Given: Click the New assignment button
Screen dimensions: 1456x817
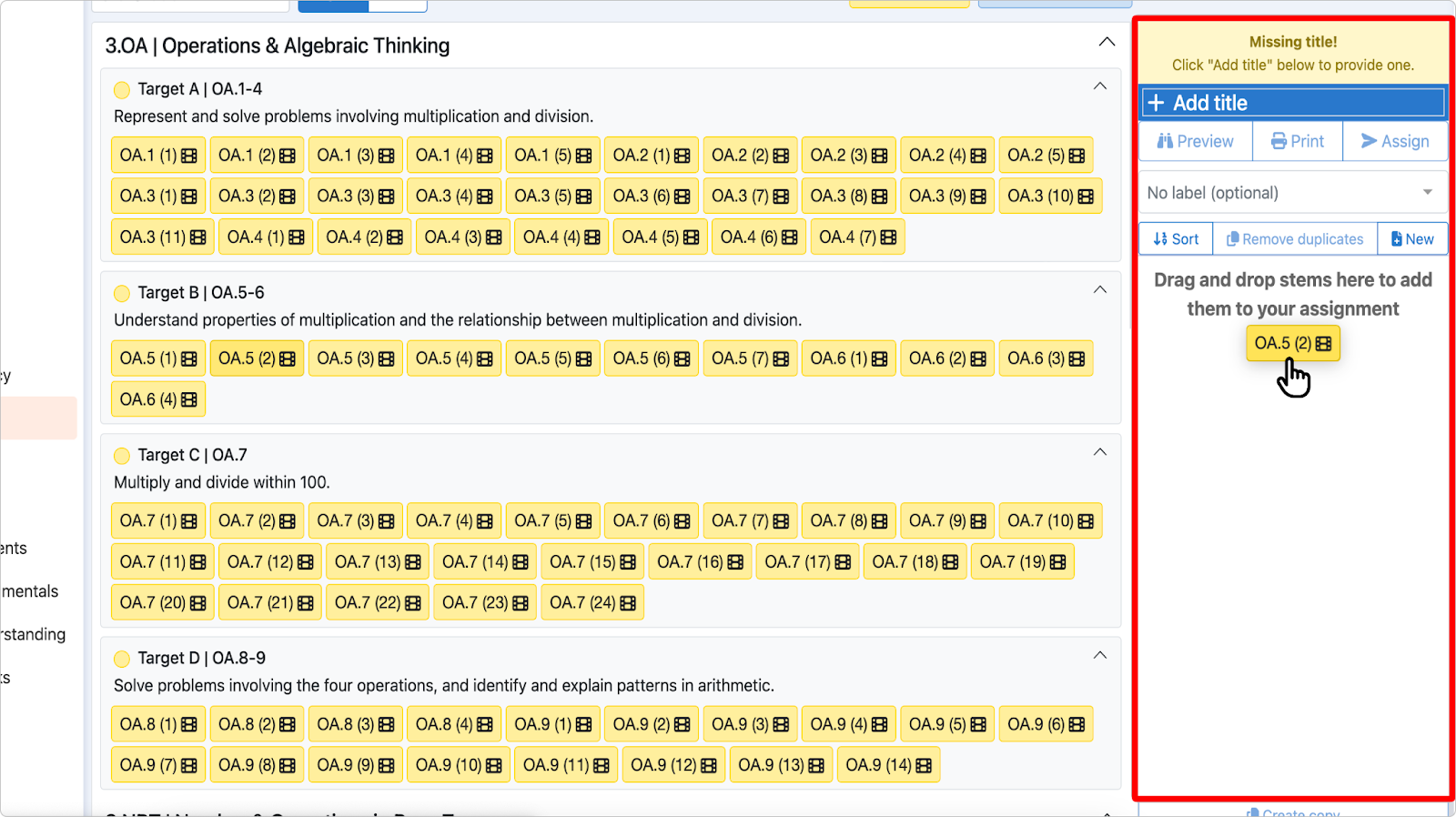Looking at the screenshot, I should [x=1412, y=239].
